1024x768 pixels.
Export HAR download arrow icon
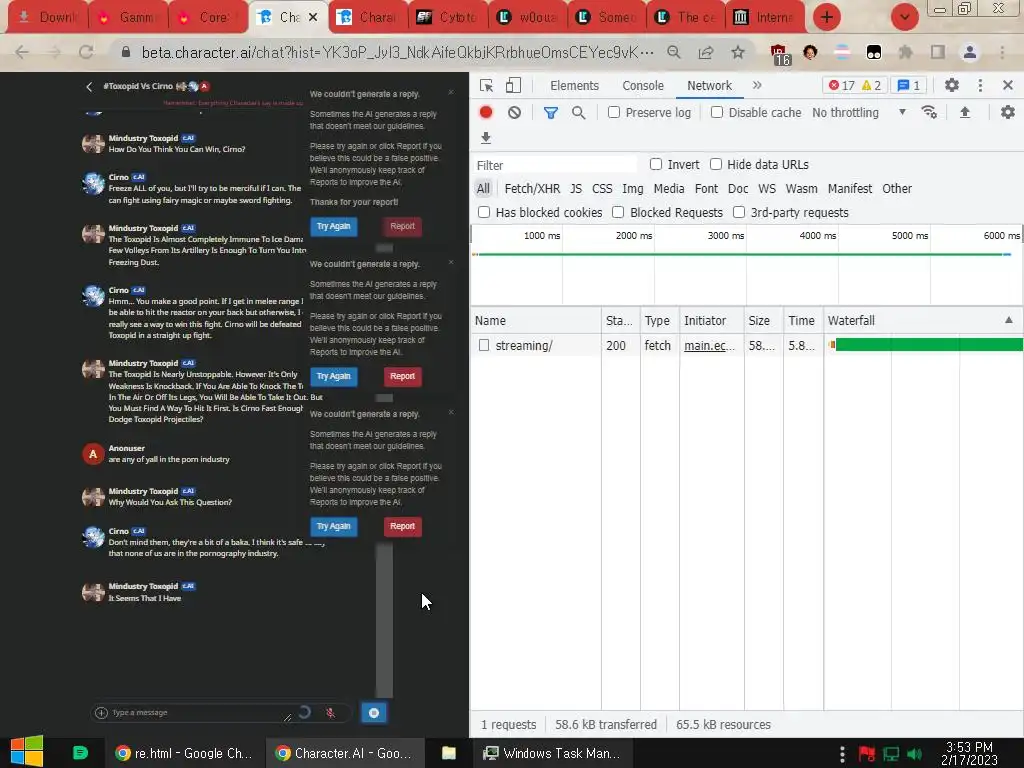[485, 137]
